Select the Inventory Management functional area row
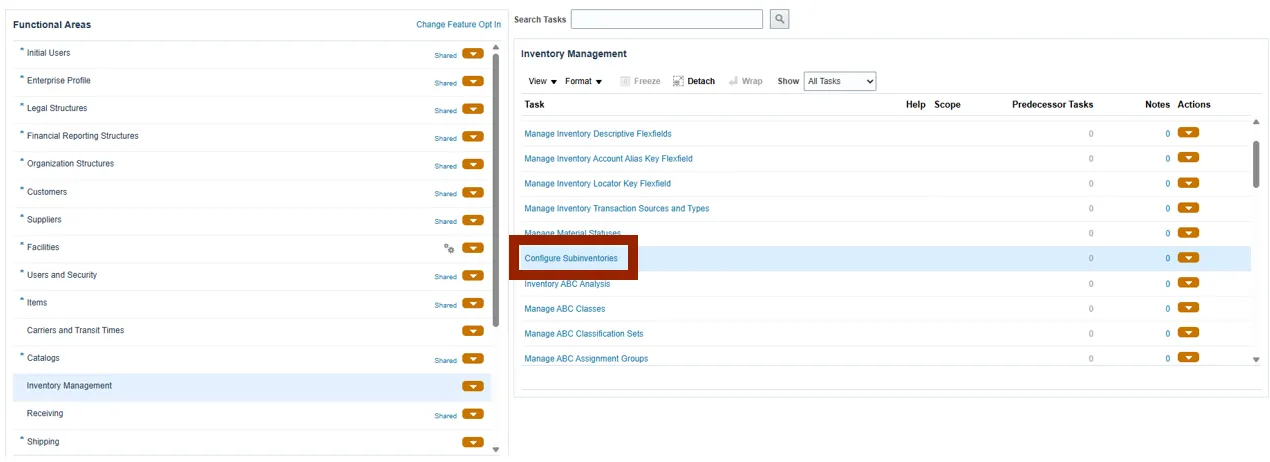Screen dimensions: 1270x462 [252, 386]
